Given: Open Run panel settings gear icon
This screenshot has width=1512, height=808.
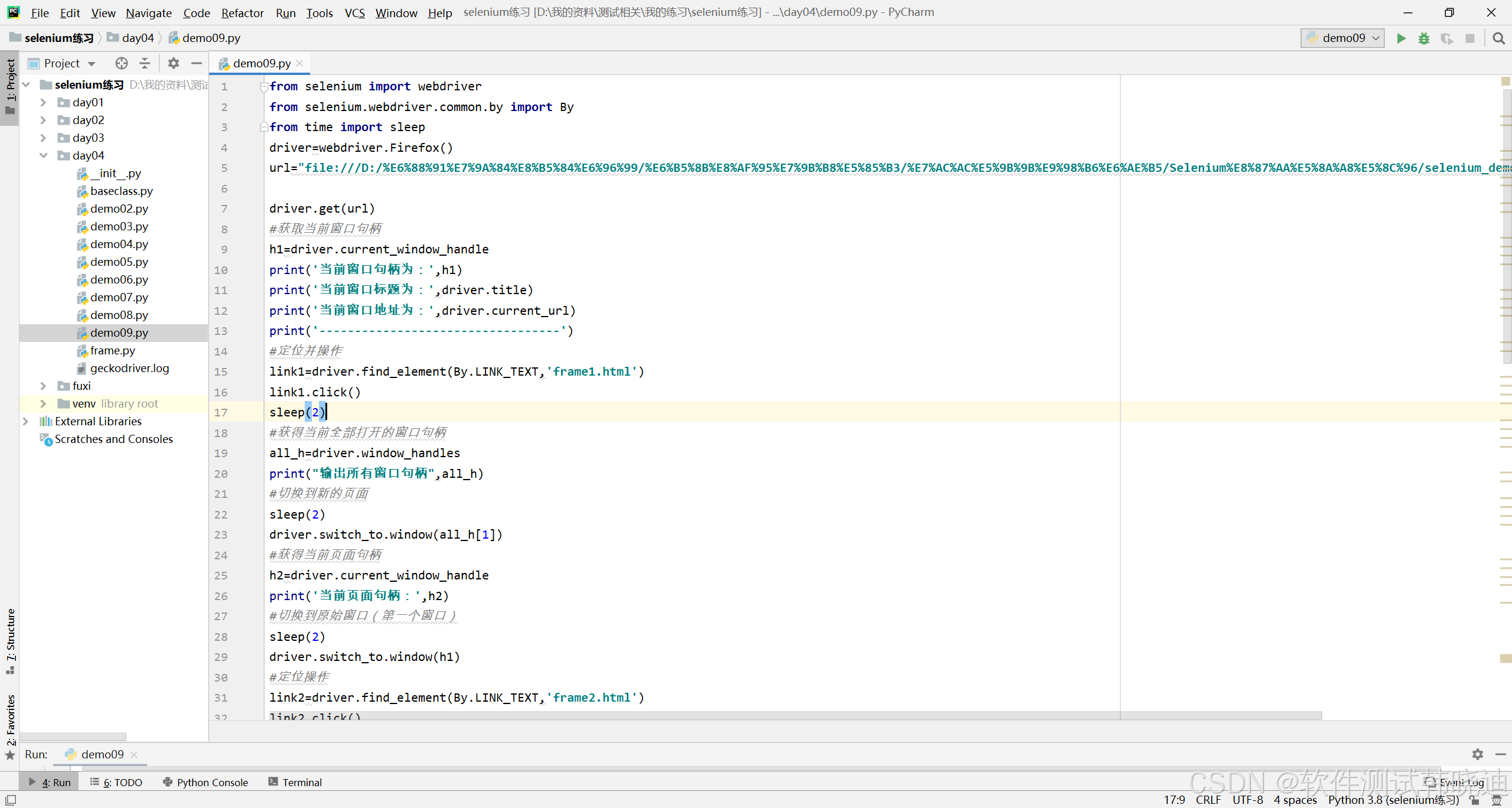Looking at the screenshot, I should 1478,754.
